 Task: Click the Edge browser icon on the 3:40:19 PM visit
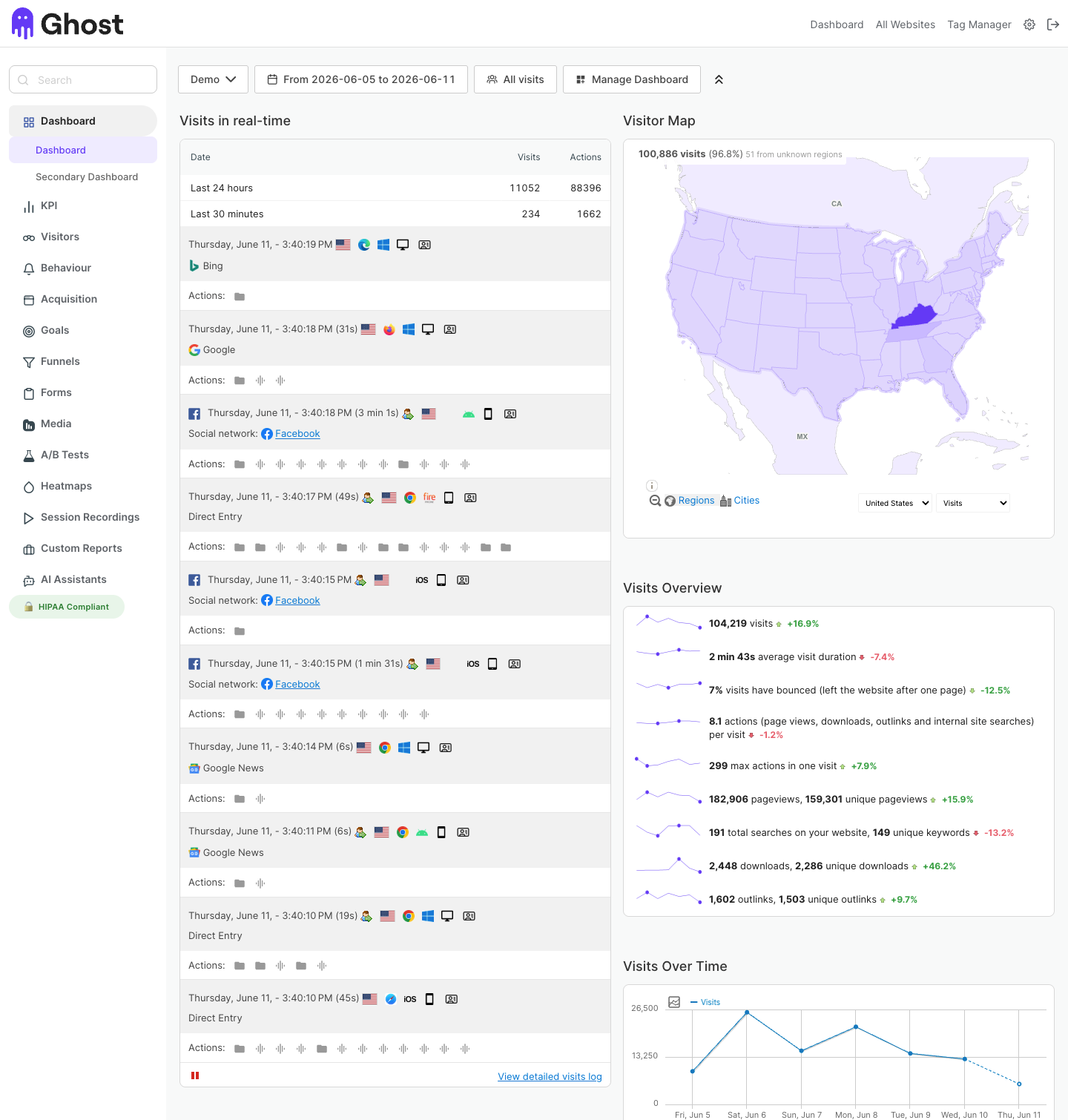pyautogui.click(x=364, y=245)
